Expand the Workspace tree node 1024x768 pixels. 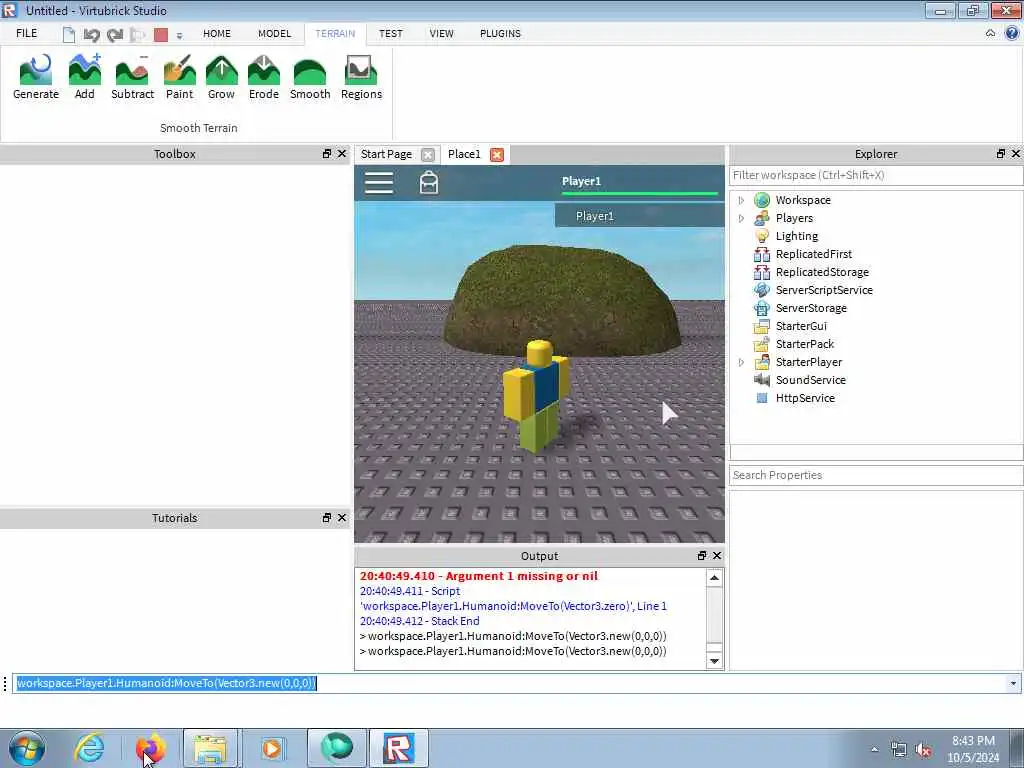[741, 200]
